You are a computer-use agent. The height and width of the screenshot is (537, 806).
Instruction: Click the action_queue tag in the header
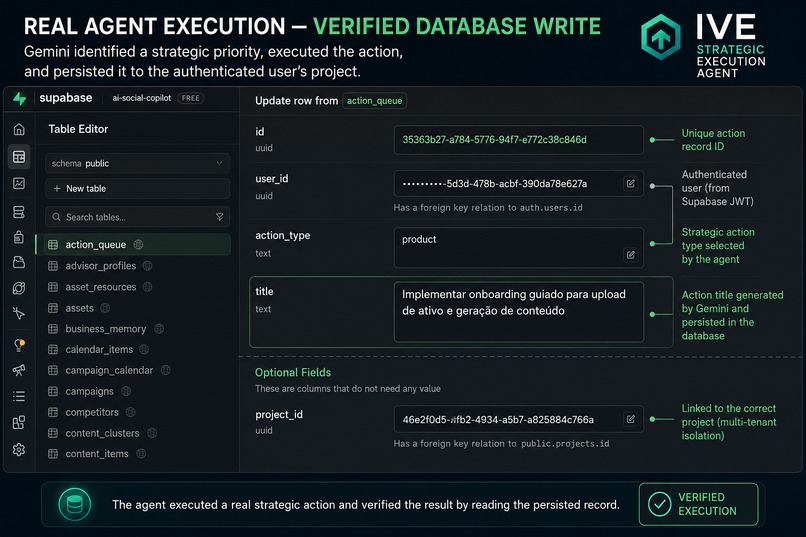click(x=374, y=101)
